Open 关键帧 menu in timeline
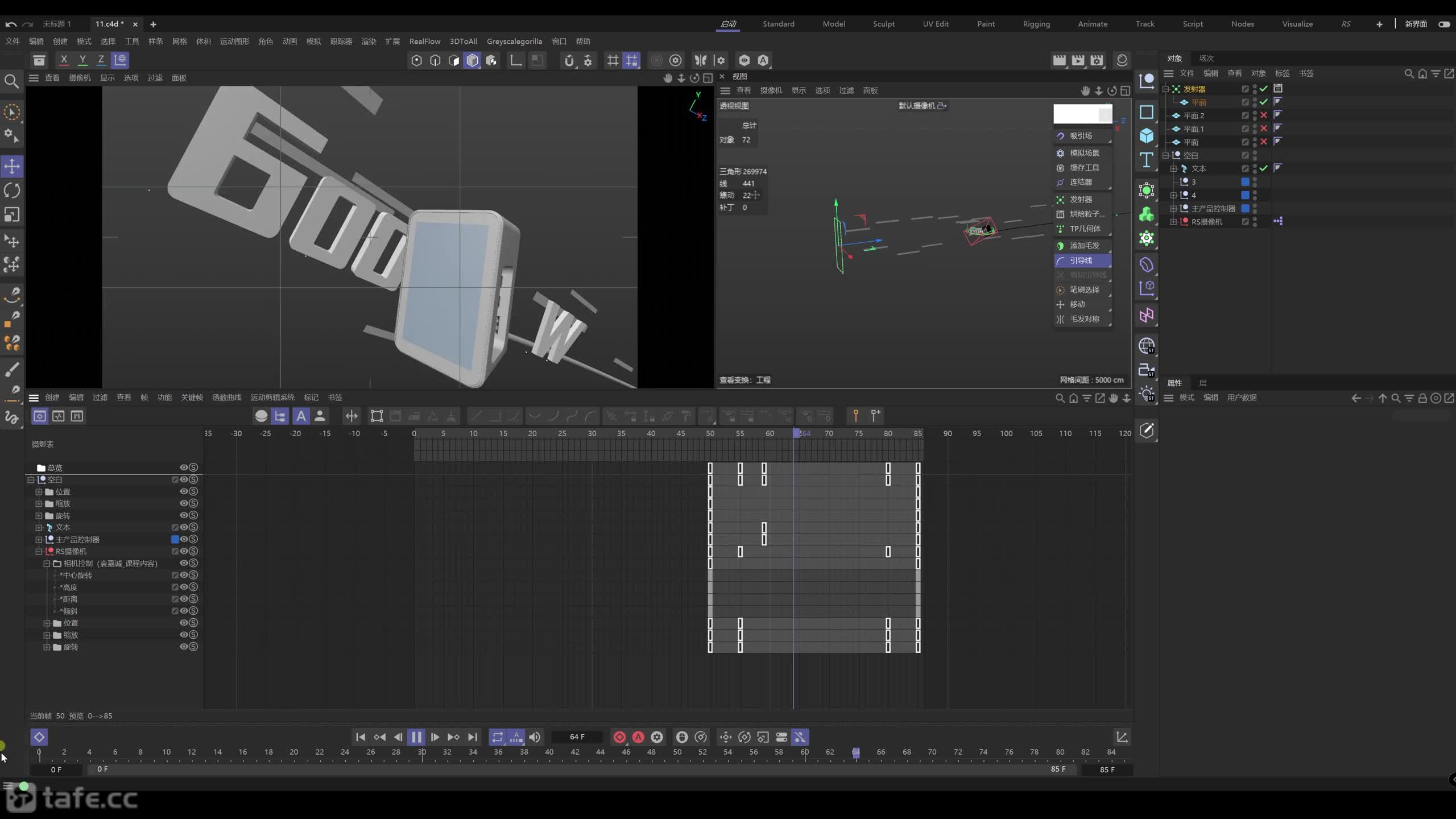1456x819 pixels. coord(192,398)
